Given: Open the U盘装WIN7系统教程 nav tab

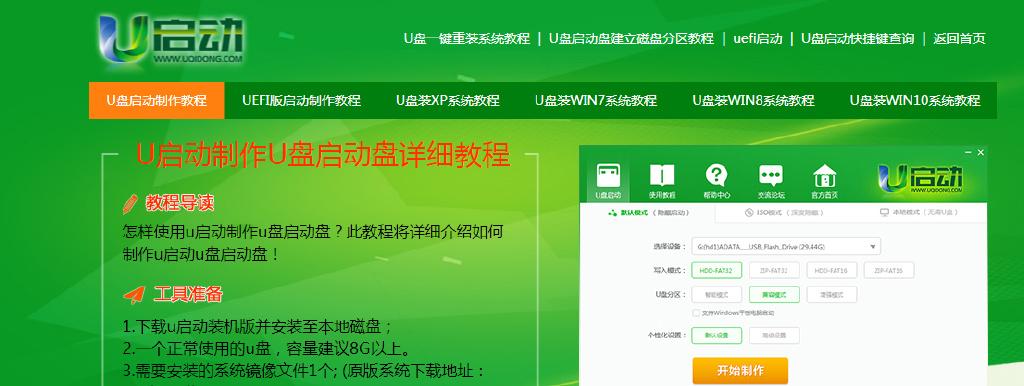Looking at the screenshot, I should click(x=596, y=101).
